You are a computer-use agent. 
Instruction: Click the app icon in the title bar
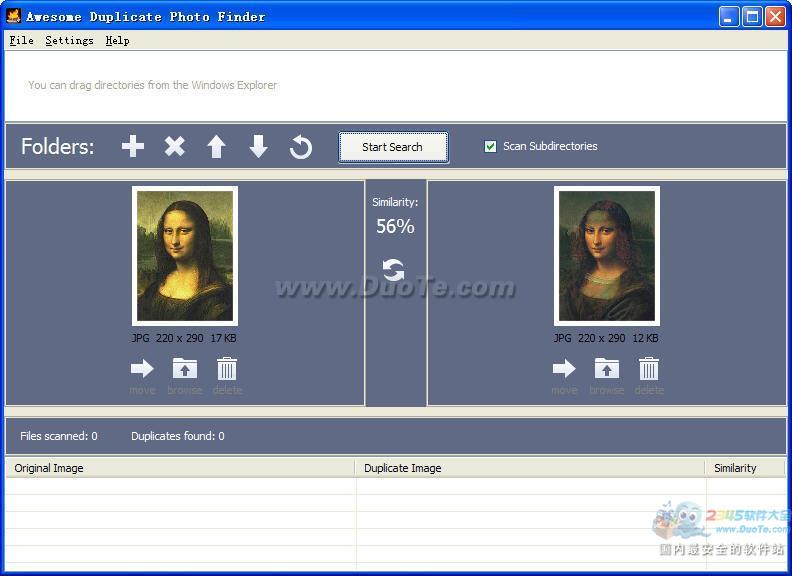(13, 16)
